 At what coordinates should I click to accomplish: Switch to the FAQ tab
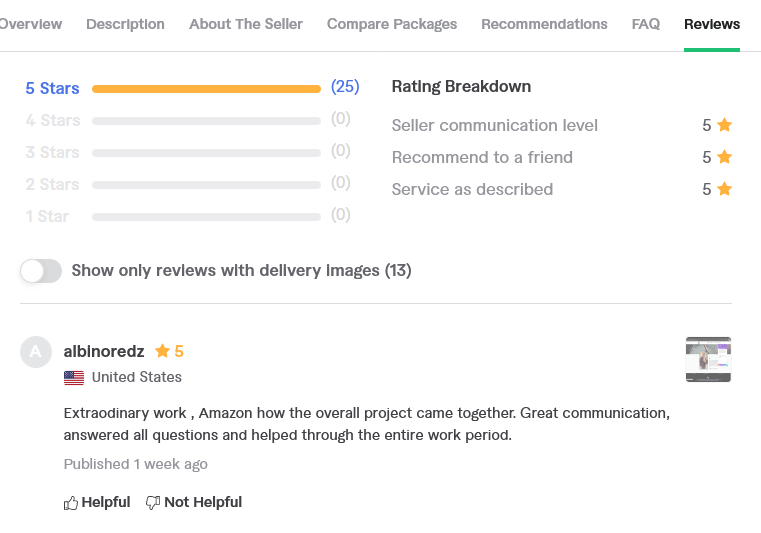(x=645, y=24)
